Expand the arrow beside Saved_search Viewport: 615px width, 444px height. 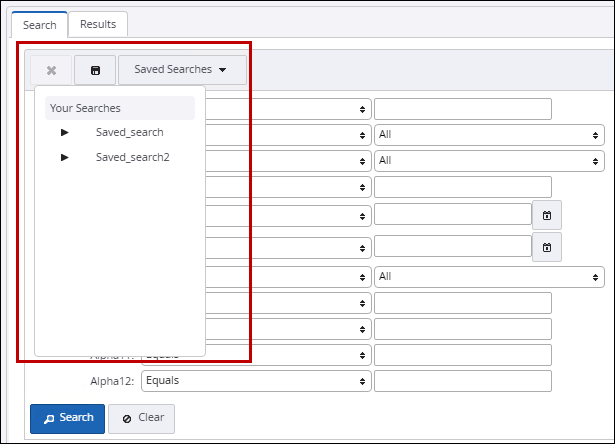65,132
